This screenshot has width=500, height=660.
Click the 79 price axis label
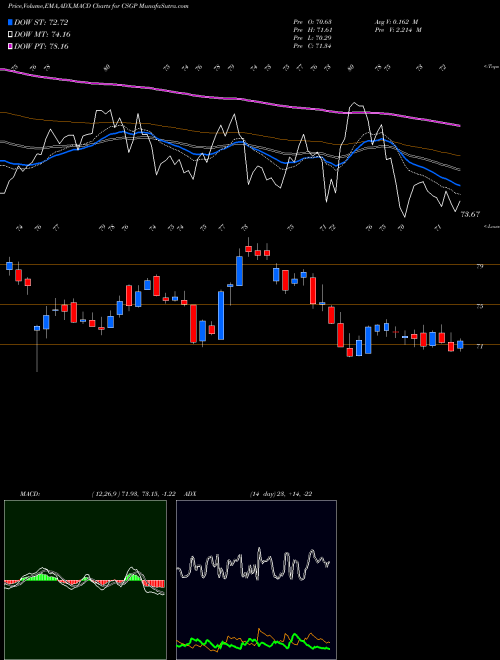[x=479, y=266]
